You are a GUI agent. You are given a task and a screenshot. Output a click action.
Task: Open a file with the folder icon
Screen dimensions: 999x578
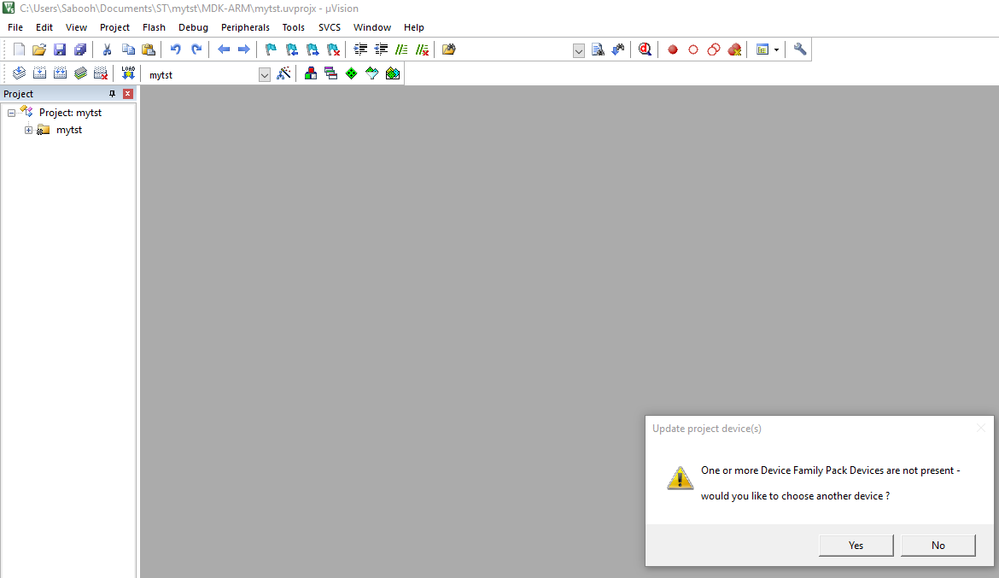40,50
